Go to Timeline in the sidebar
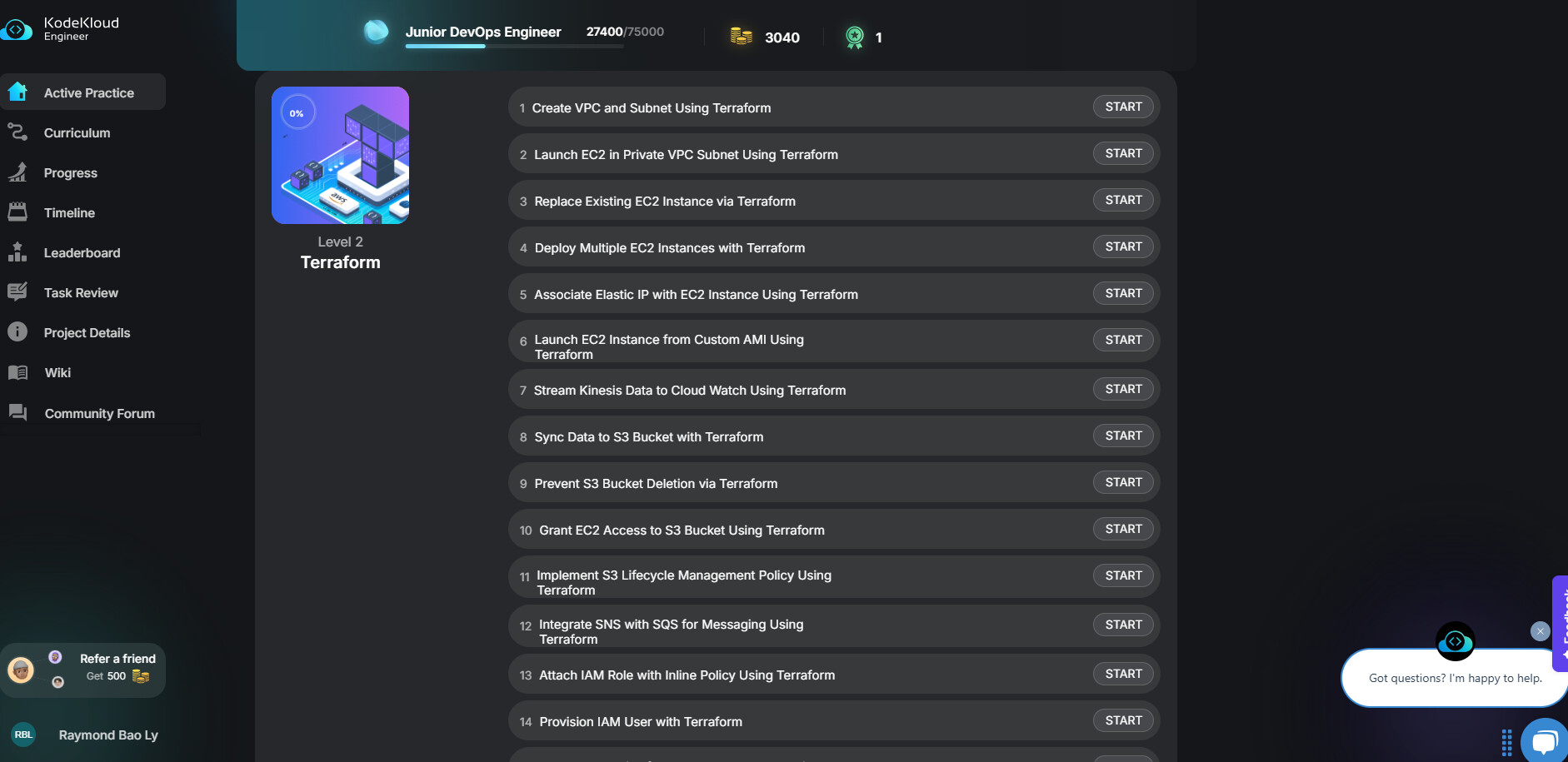The height and width of the screenshot is (762, 1568). coord(69,212)
